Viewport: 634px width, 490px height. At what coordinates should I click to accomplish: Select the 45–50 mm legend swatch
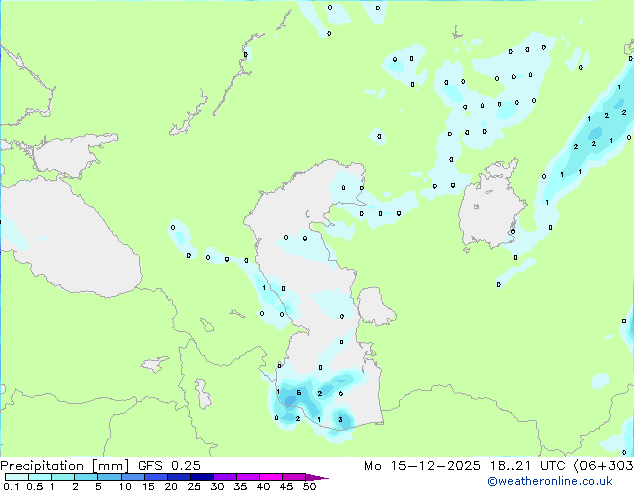tap(294, 477)
